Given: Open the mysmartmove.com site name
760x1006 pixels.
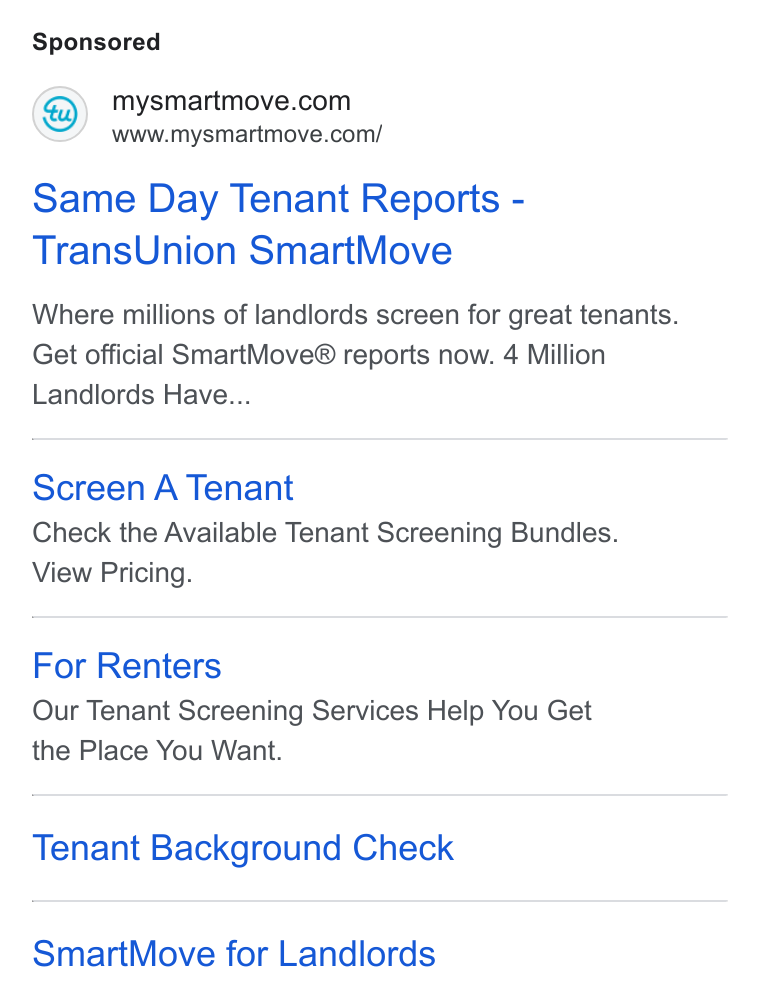Looking at the screenshot, I should pos(232,101).
